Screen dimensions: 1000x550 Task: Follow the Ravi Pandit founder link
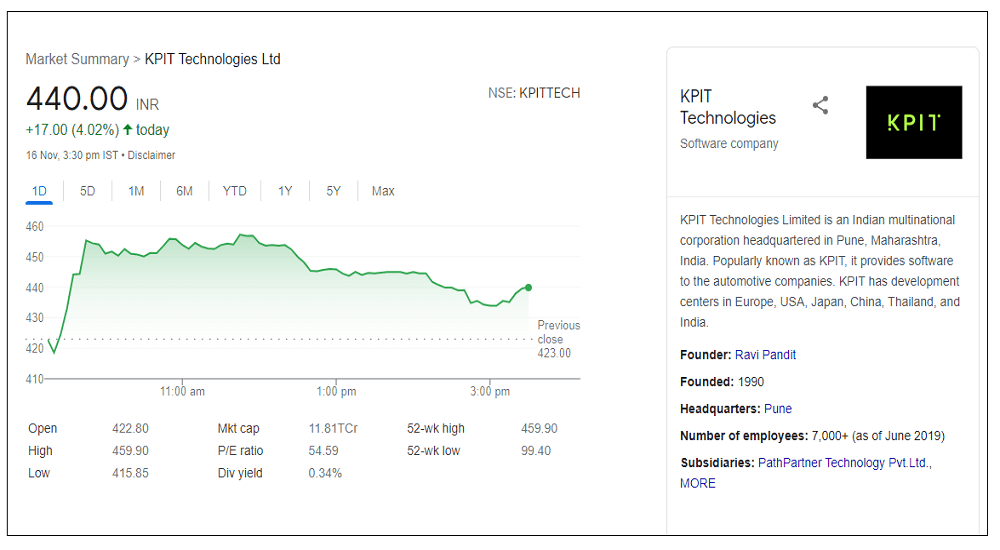coord(765,355)
